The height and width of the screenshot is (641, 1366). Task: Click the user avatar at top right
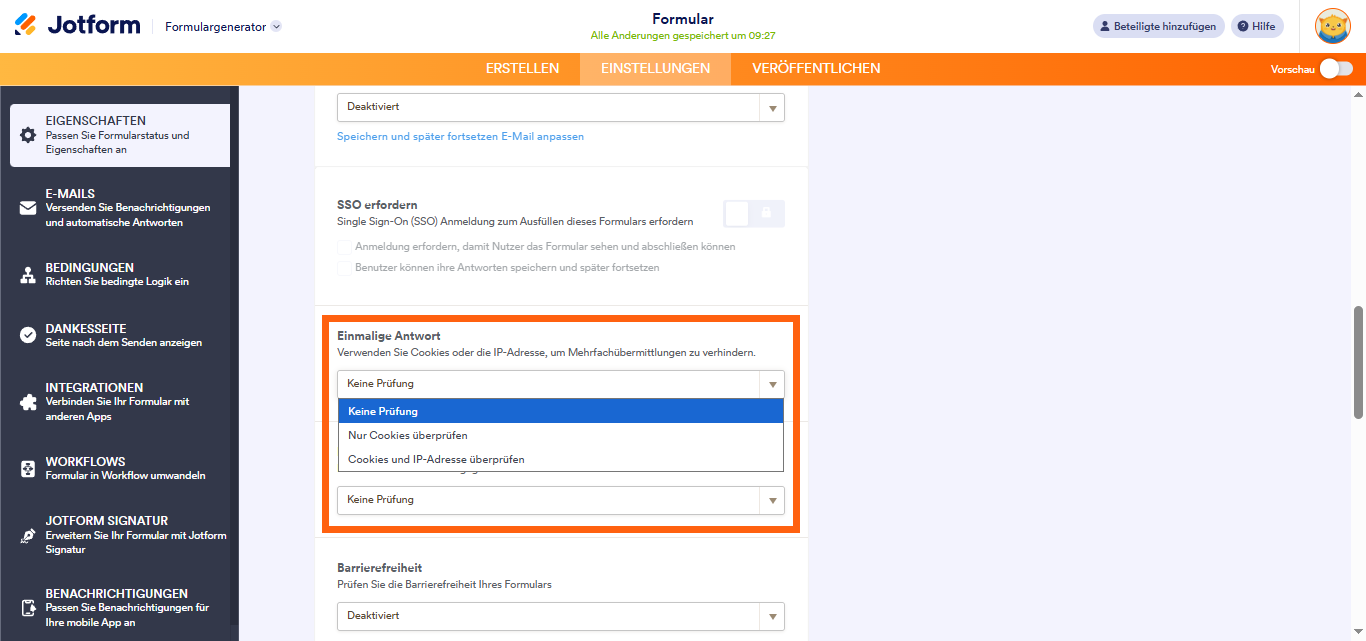click(1332, 26)
